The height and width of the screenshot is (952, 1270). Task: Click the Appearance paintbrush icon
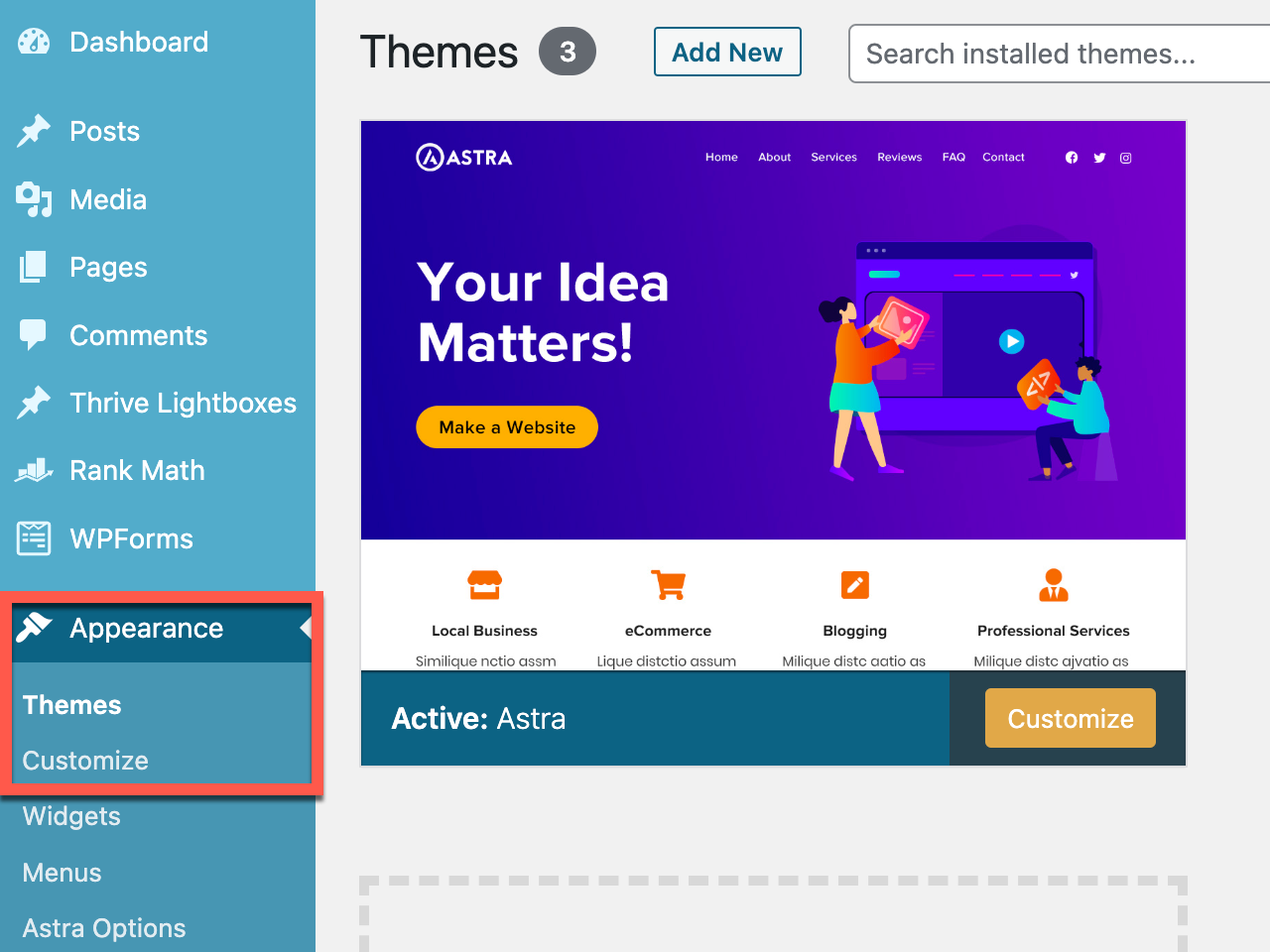tap(34, 628)
